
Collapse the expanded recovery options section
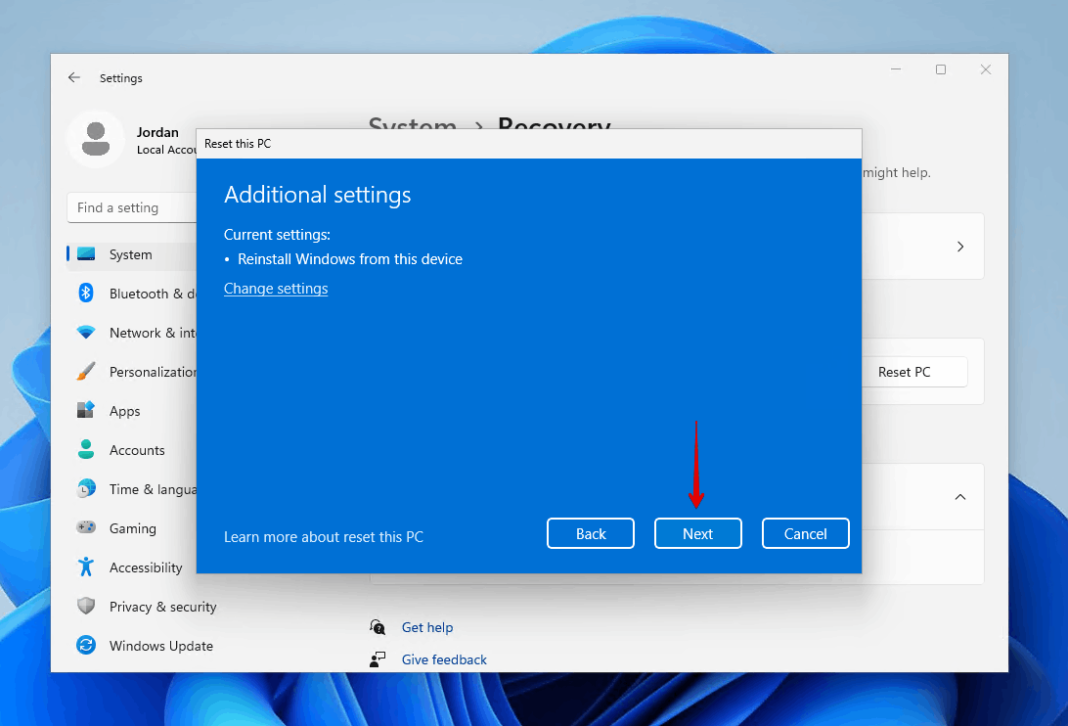(959, 497)
